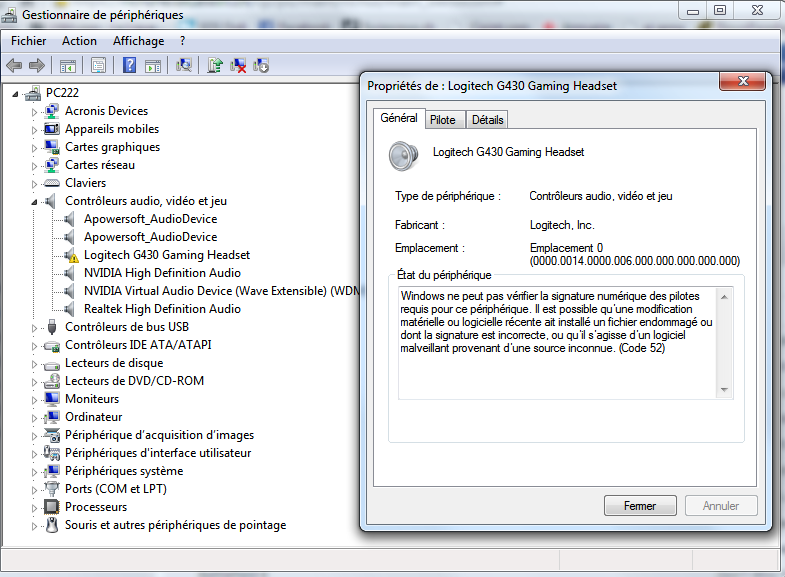Collapse the Contrôleurs audio, vidéo et jeu node

coord(34,202)
